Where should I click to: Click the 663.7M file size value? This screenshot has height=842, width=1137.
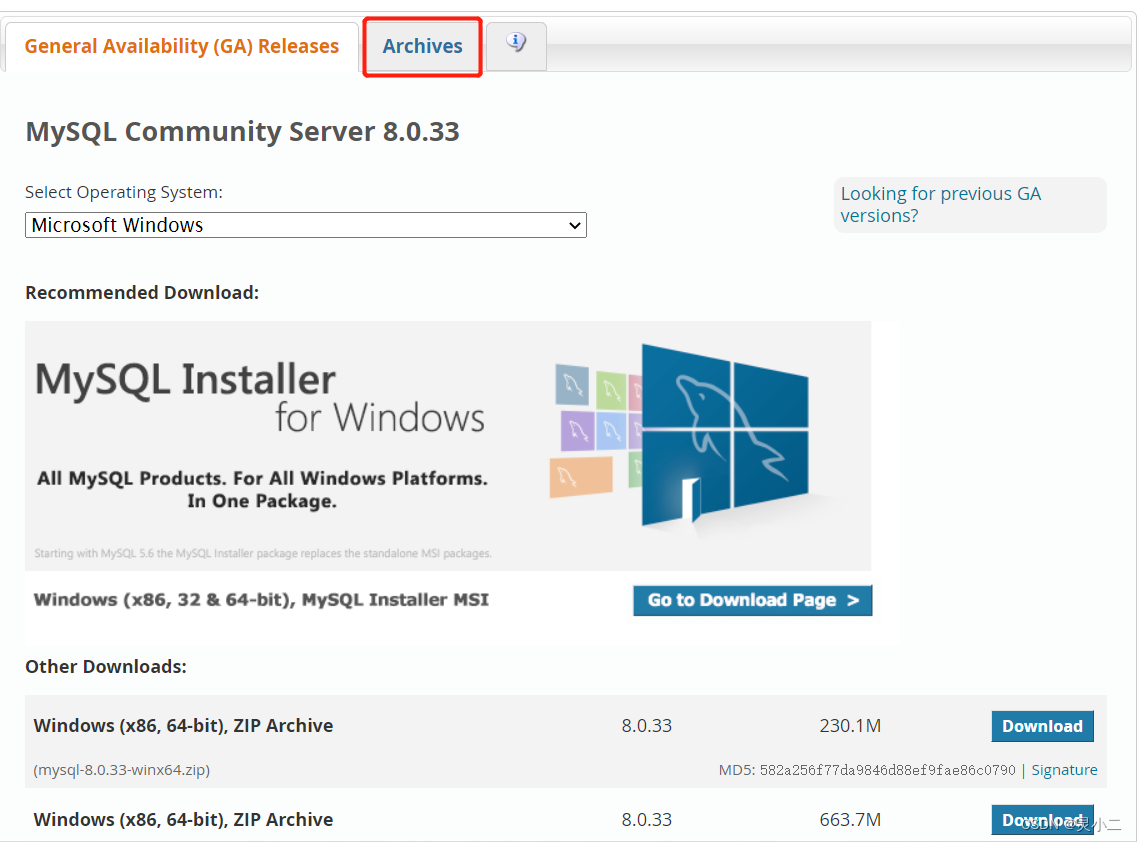coord(850,820)
